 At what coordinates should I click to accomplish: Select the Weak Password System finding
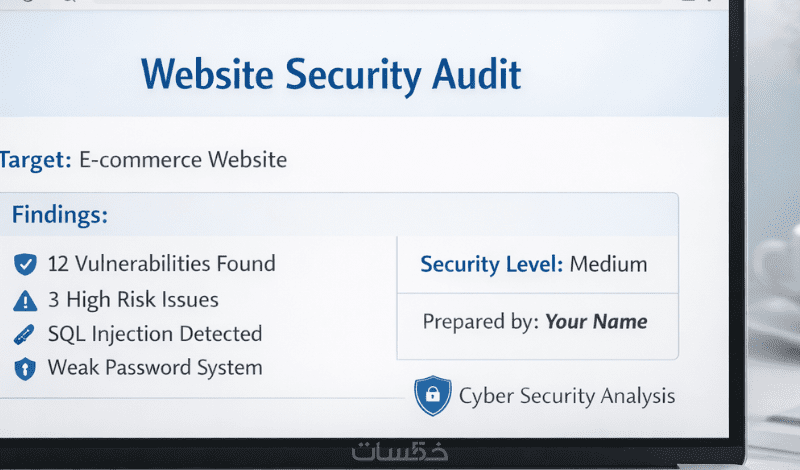tap(155, 368)
